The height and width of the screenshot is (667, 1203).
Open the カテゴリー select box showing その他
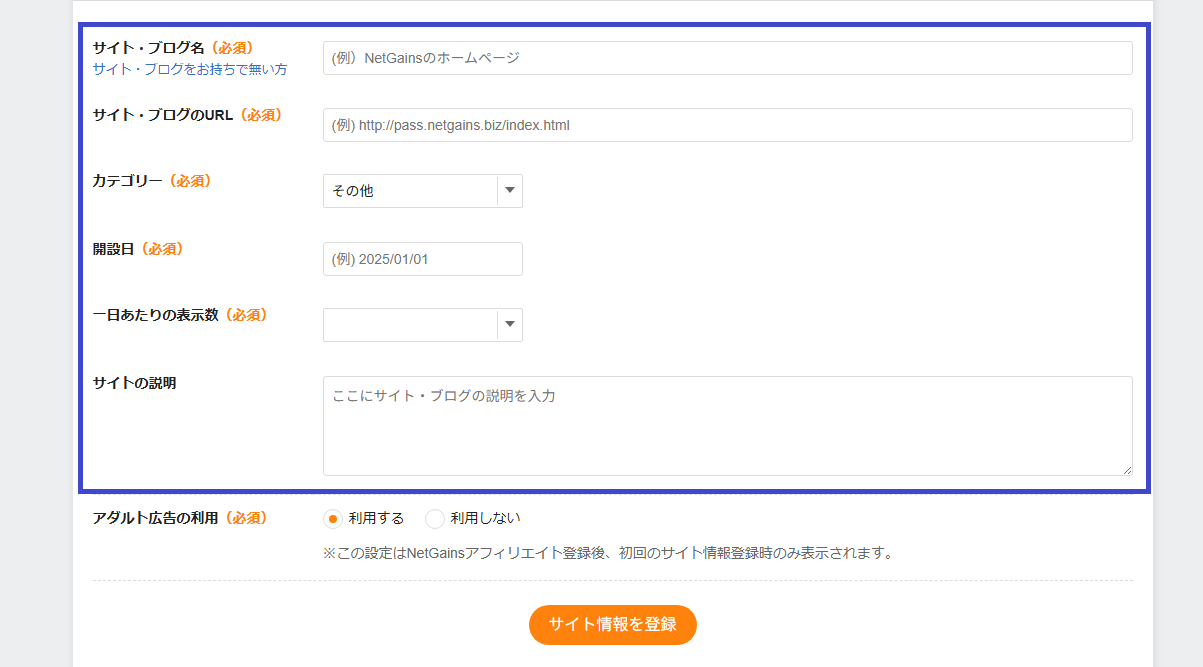[x=410, y=191]
